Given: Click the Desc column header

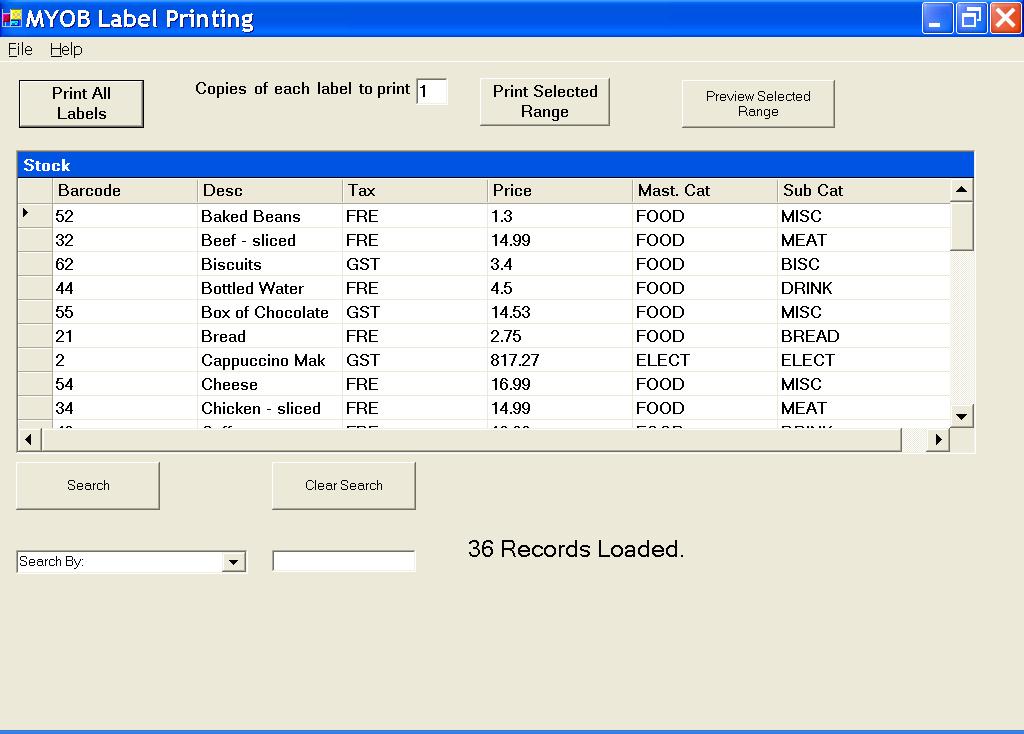Looking at the screenshot, I should 270,191.
